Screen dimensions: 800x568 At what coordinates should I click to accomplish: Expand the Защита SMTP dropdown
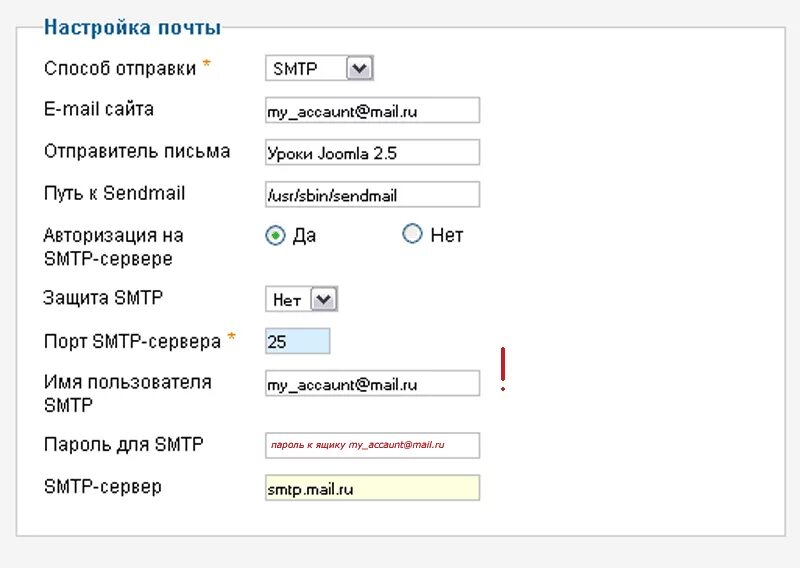[302, 299]
